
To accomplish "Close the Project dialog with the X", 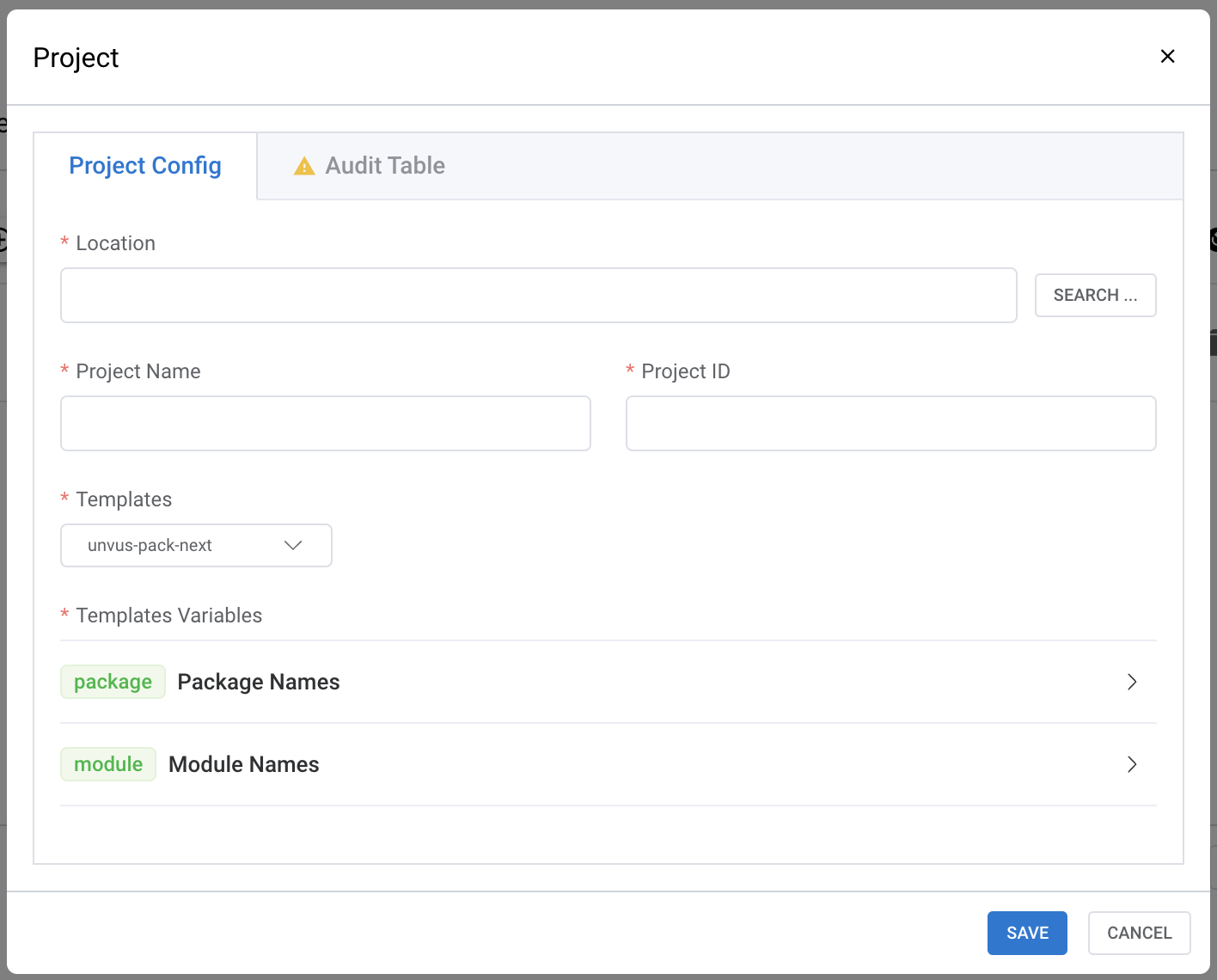I will pos(1167,57).
